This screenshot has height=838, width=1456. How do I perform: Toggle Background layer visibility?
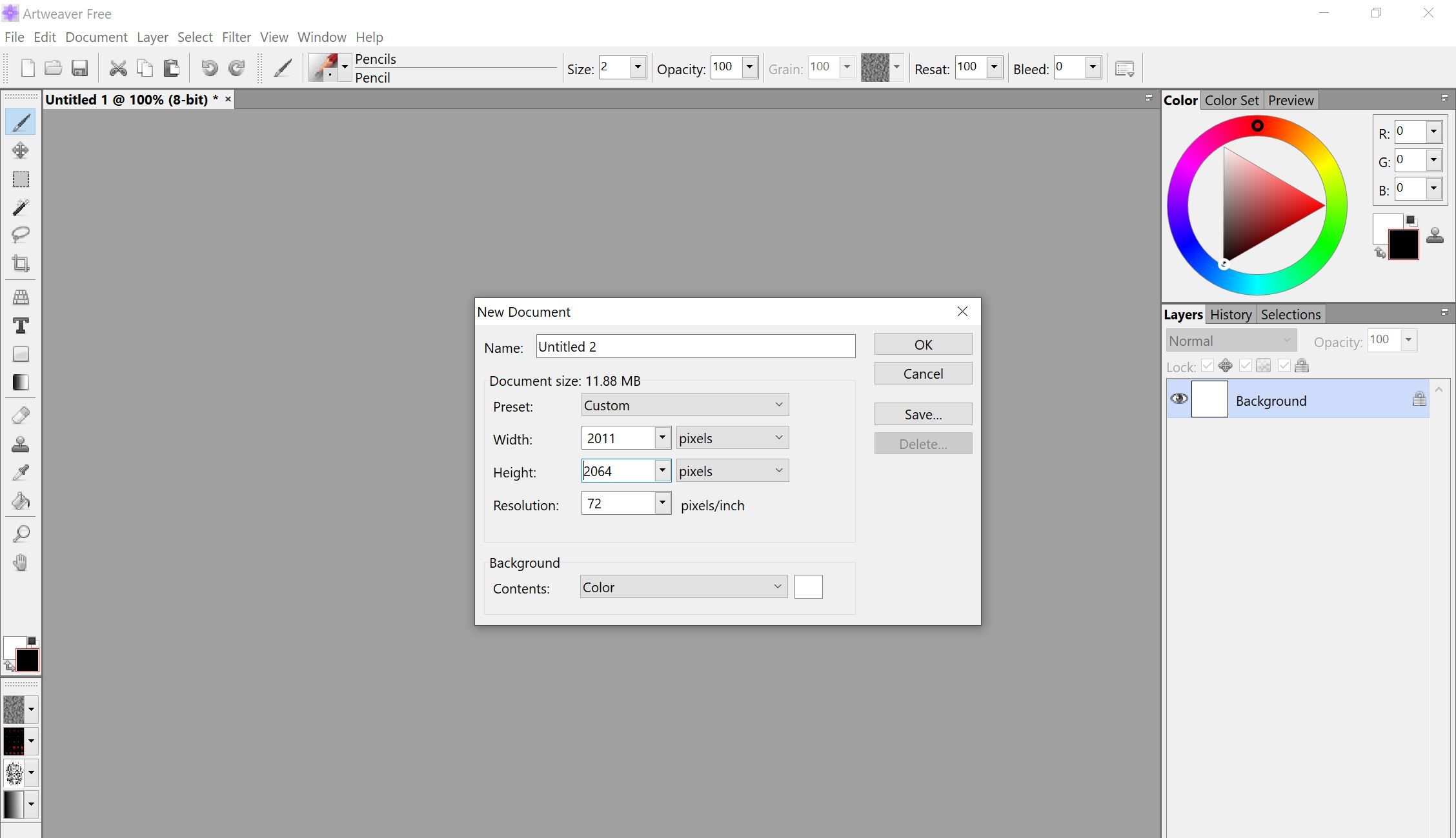pyautogui.click(x=1179, y=400)
